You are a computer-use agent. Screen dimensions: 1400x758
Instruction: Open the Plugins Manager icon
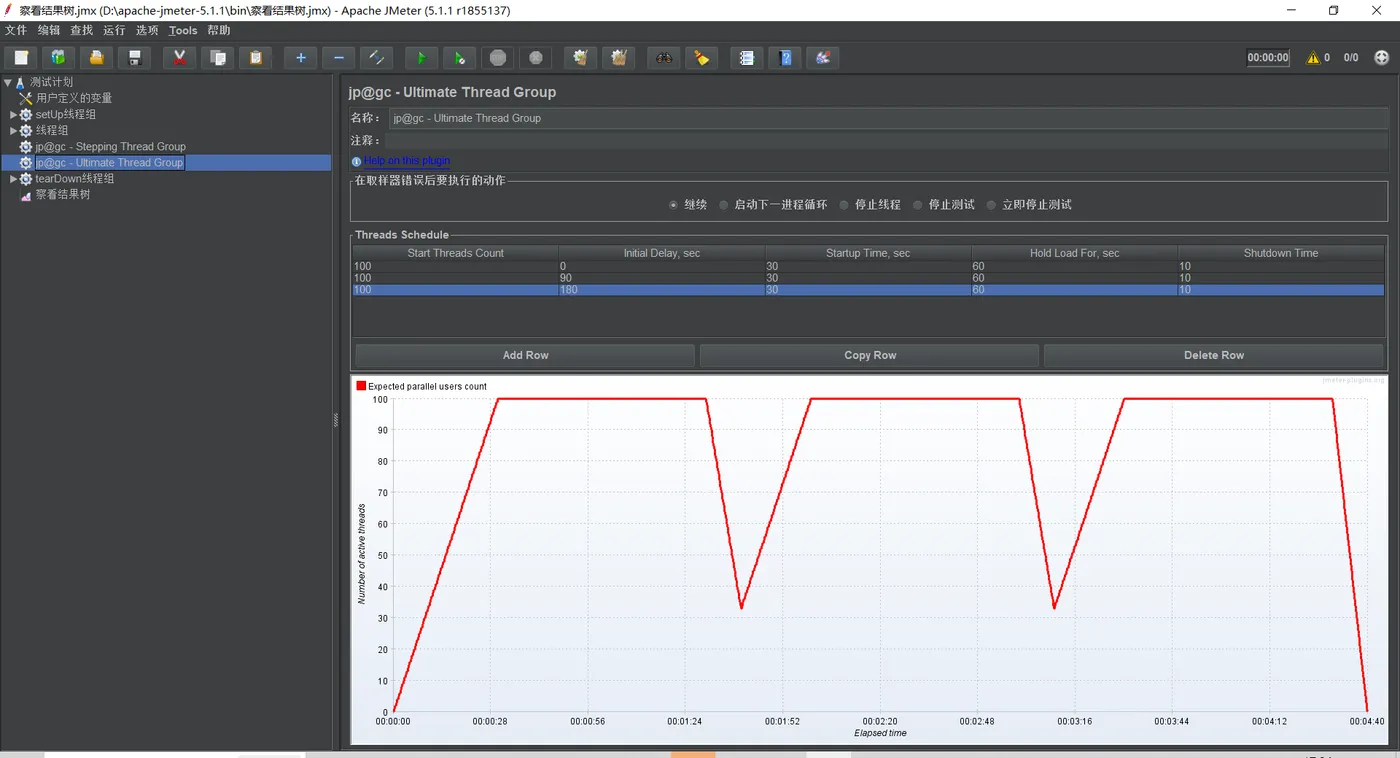822,58
